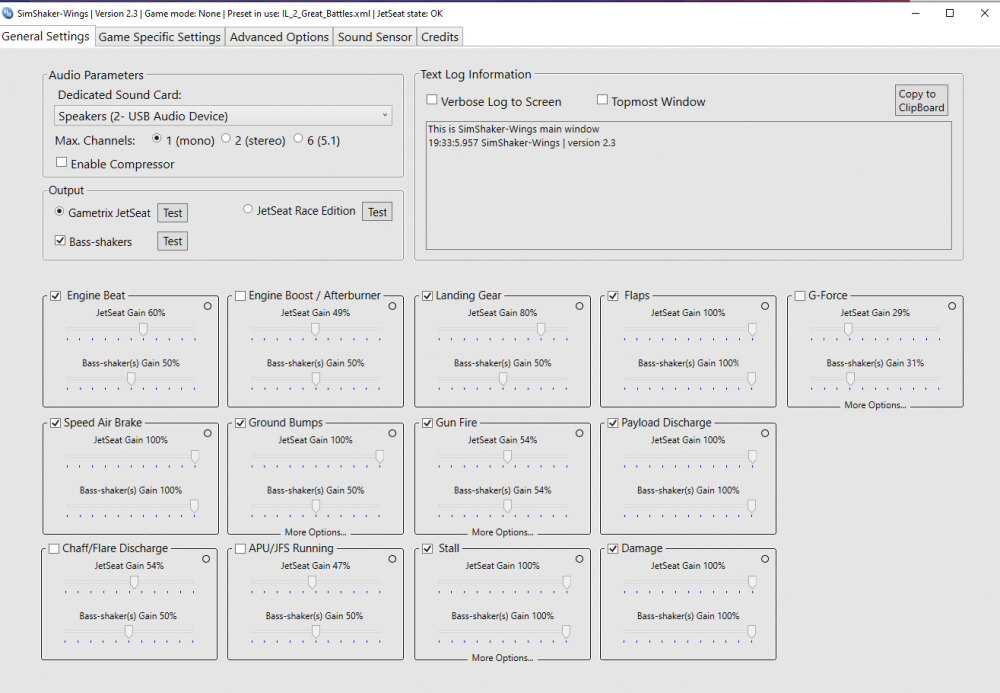
Task: Open the Dedicated Sound Card dropdown
Action: click(223, 116)
